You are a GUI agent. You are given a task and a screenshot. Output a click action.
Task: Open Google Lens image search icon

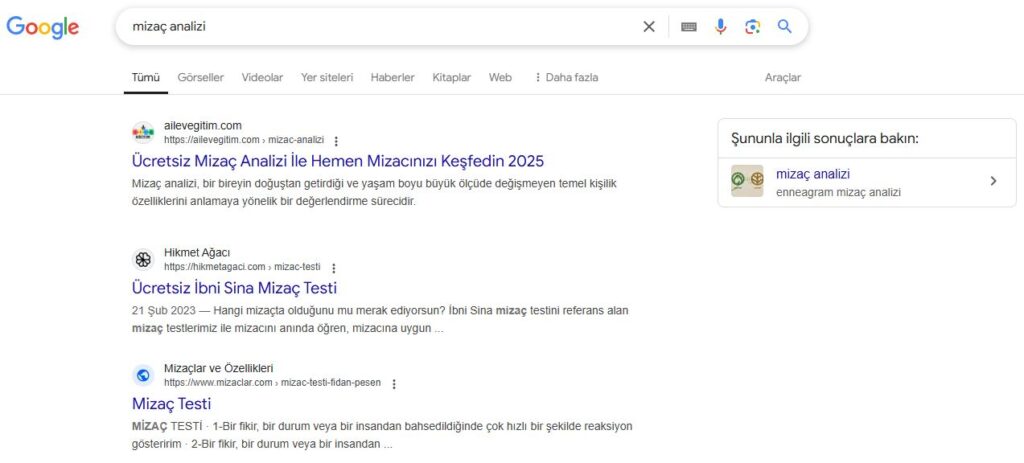coord(752,27)
